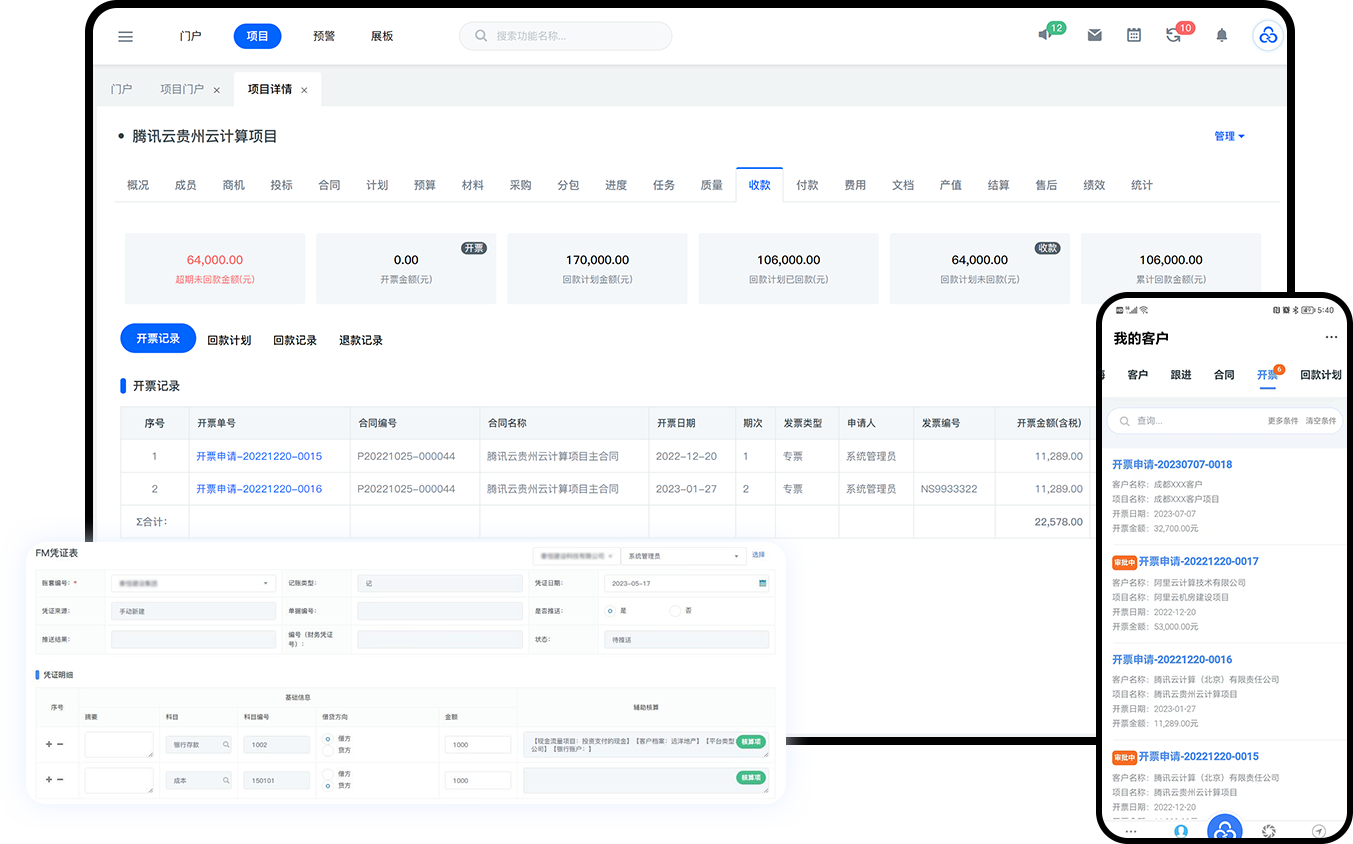Switch to the 付款 tab
The height and width of the screenshot is (844, 1353).
click(807, 185)
